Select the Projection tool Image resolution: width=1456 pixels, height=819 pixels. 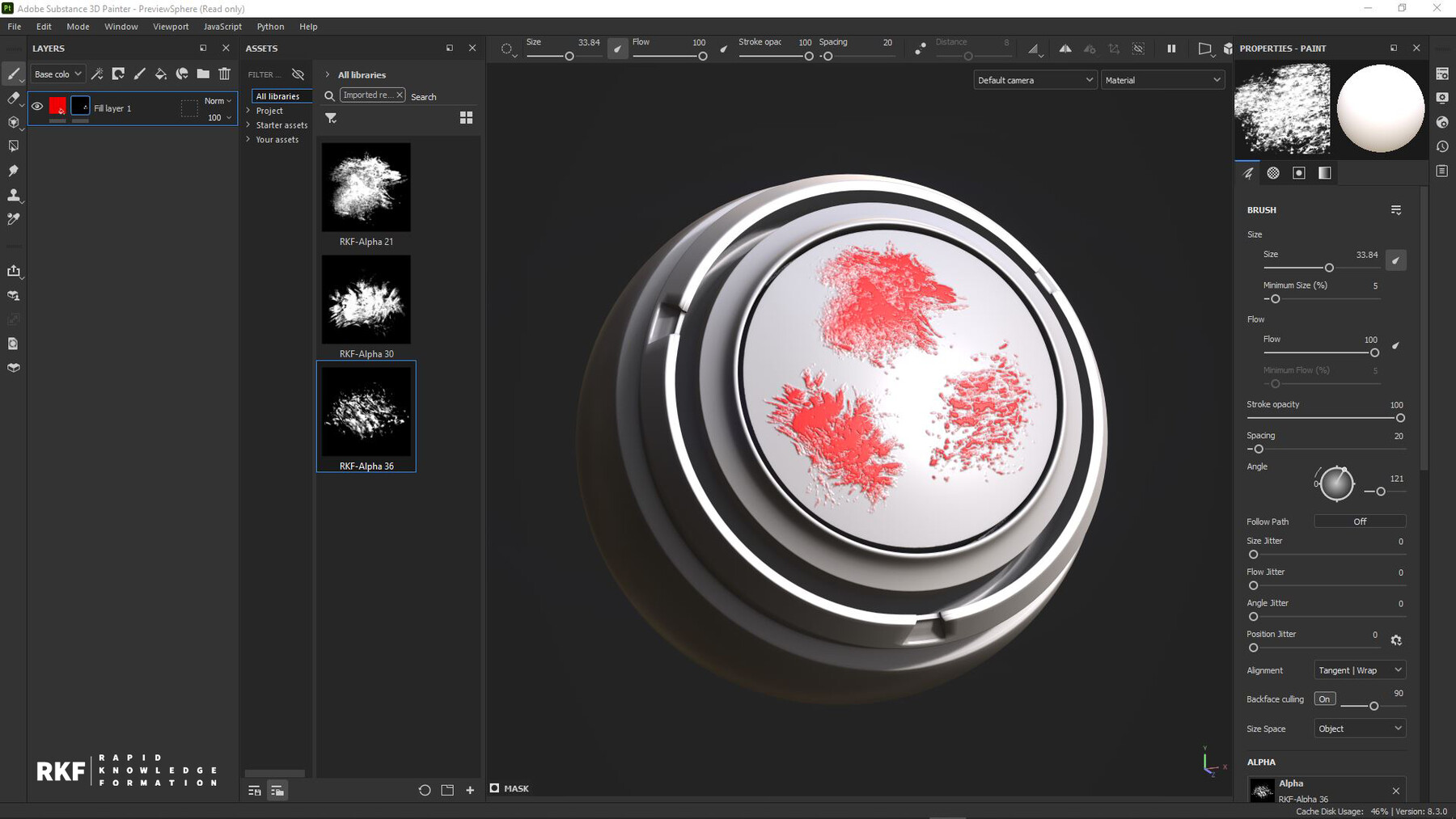(x=13, y=121)
